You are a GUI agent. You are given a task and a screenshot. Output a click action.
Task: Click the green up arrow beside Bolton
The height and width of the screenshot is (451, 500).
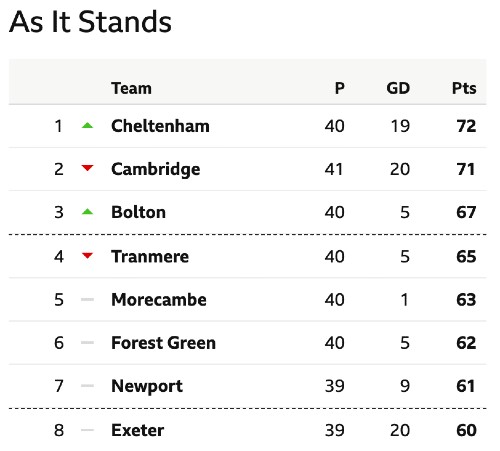point(87,212)
